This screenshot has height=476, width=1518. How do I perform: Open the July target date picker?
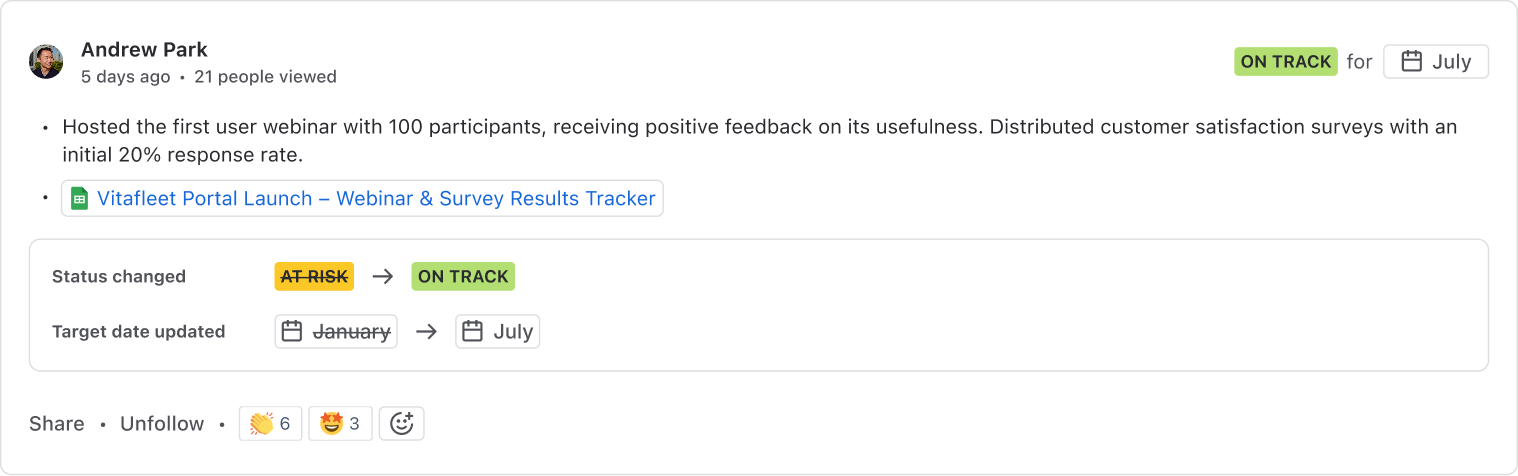(x=1436, y=62)
